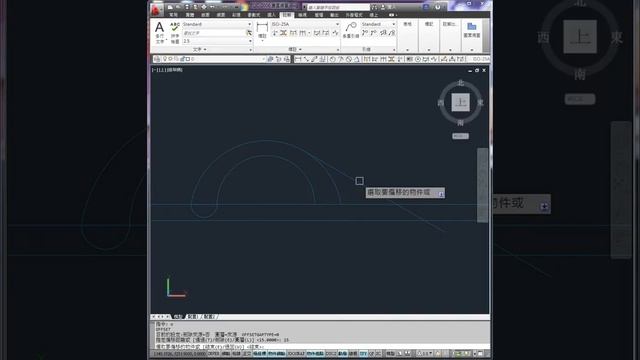Click the 表格 panel button

407,24
